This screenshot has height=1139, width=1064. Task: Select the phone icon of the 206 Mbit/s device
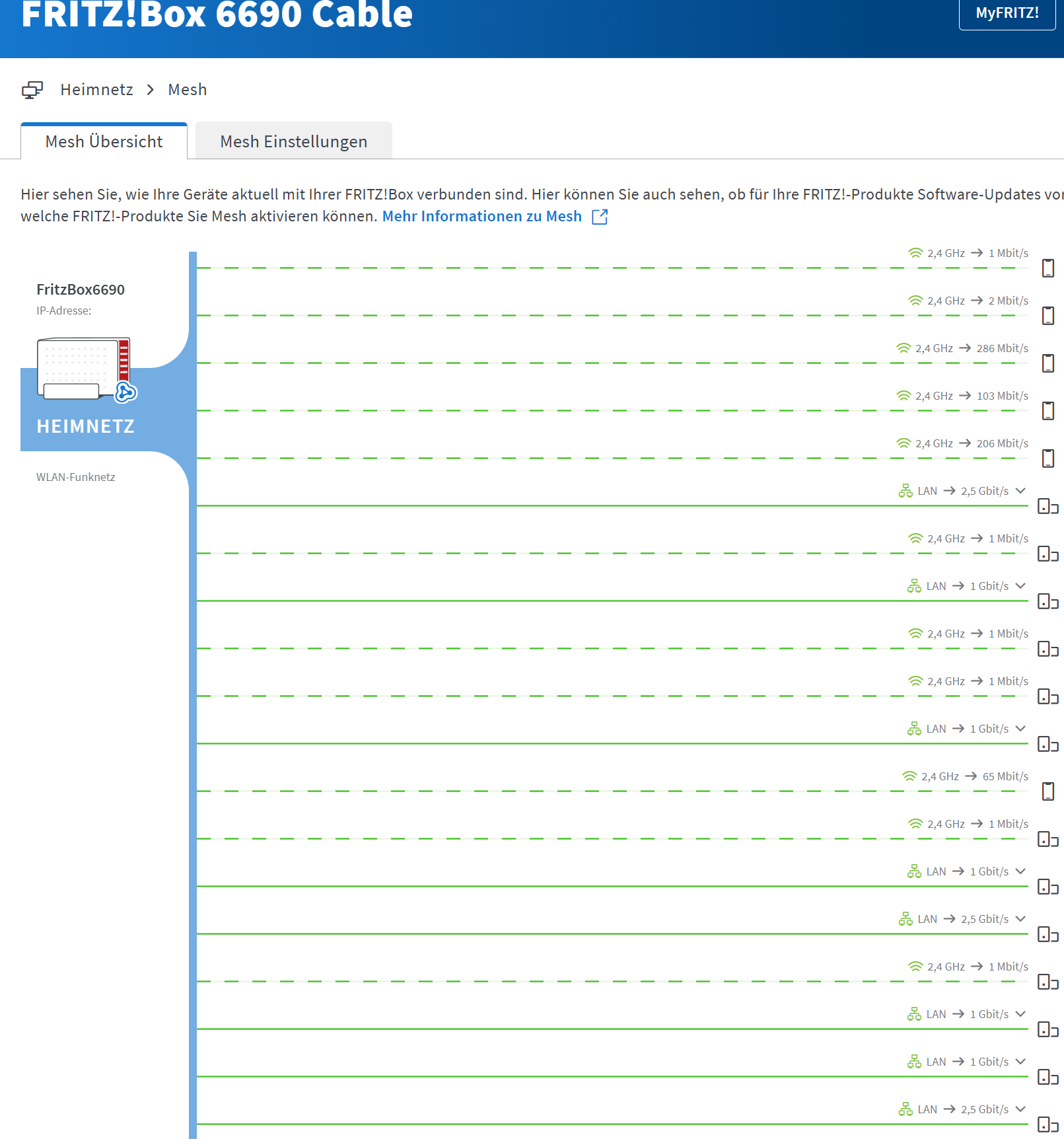[1048, 459]
